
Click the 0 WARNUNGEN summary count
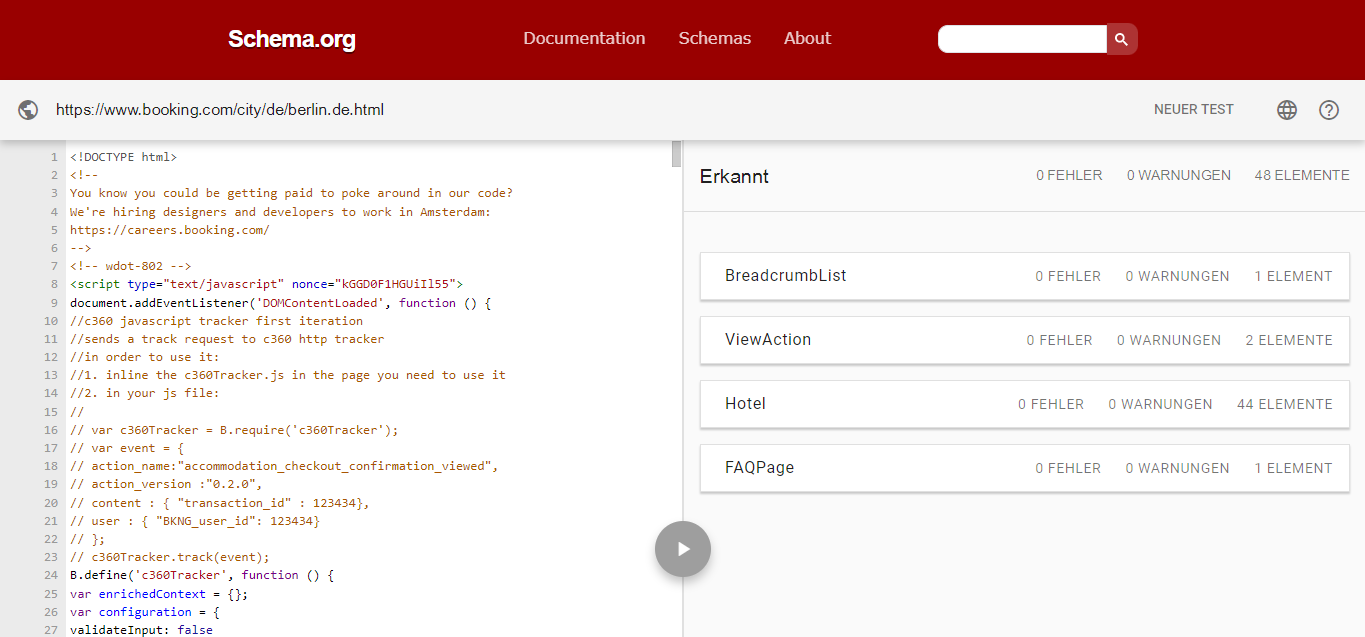point(1179,175)
